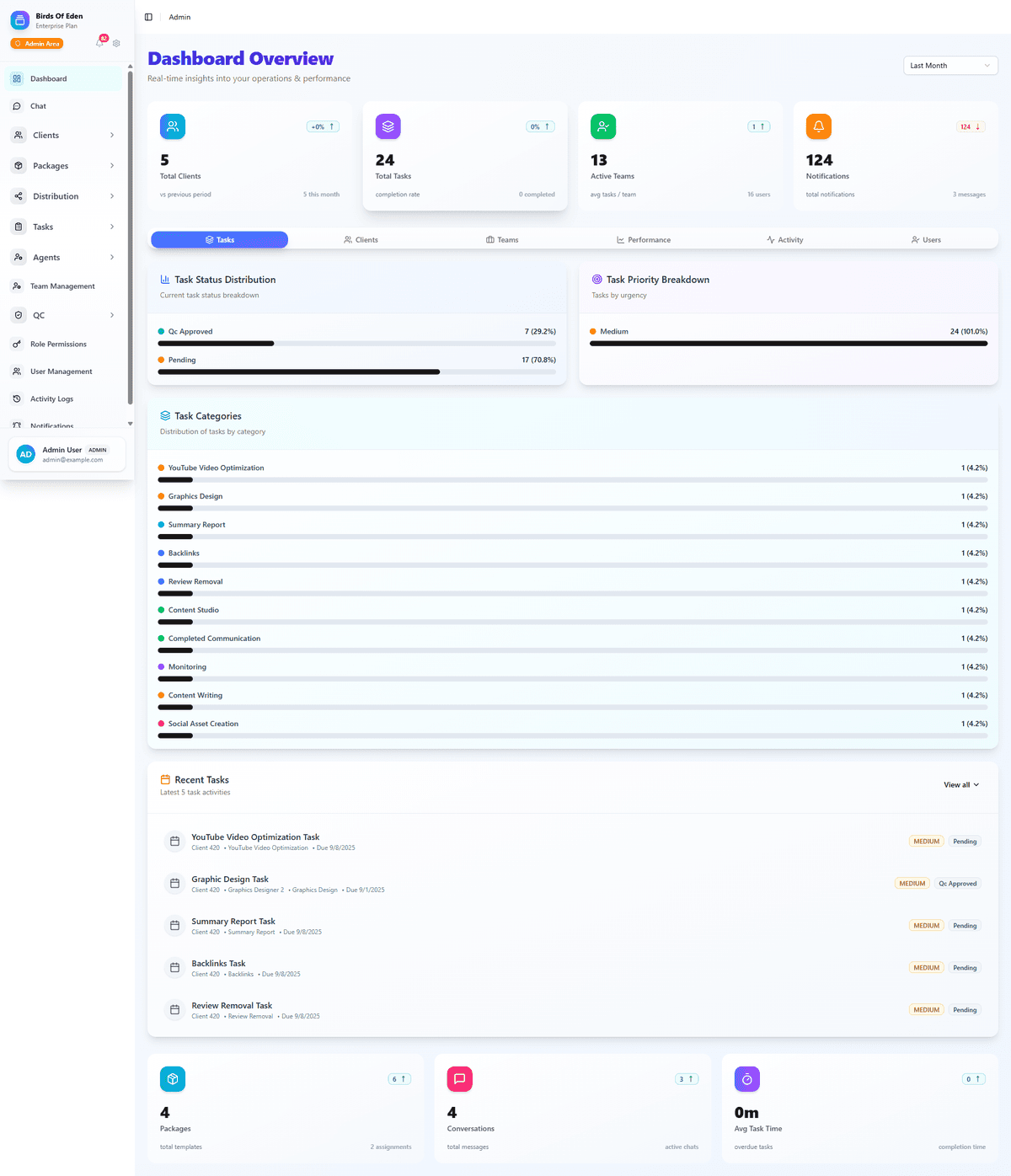Screen dimensions: 1011x1176
Task: Expand the Clients sidebar submenu
Action: coord(64,136)
